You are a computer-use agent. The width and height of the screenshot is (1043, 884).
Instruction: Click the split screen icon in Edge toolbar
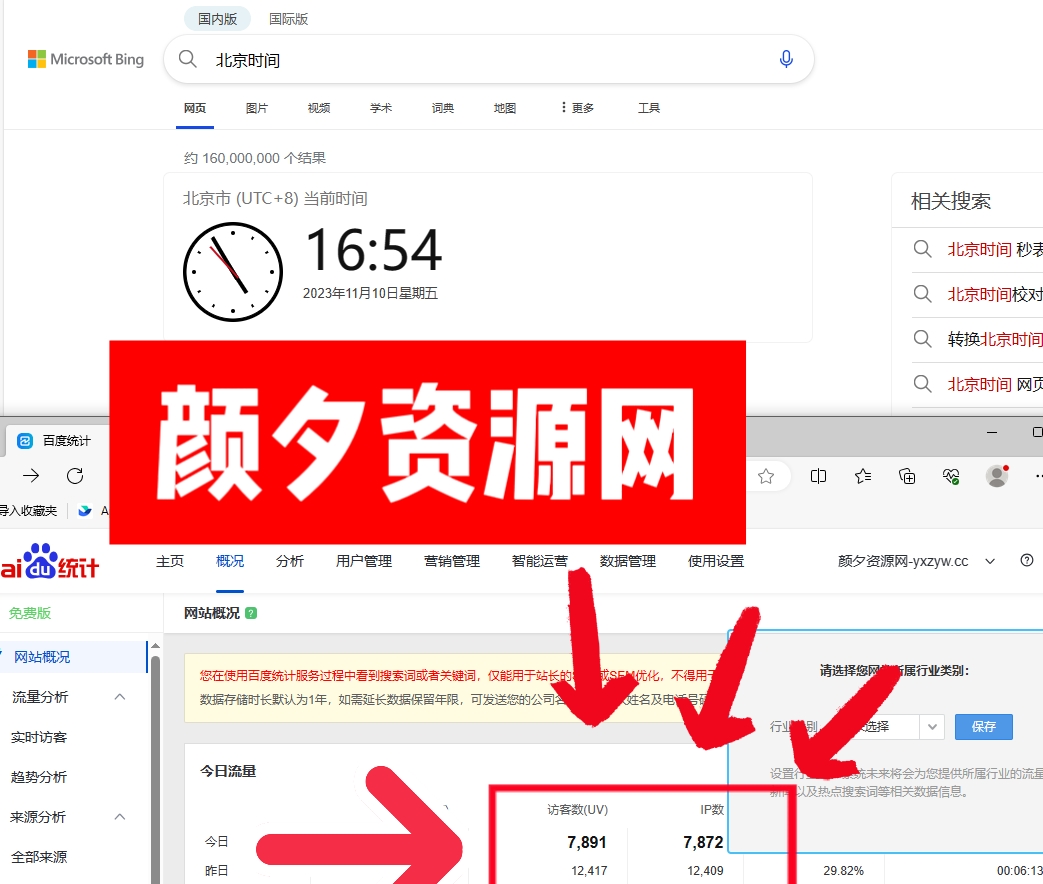pyautogui.click(x=818, y=476)
